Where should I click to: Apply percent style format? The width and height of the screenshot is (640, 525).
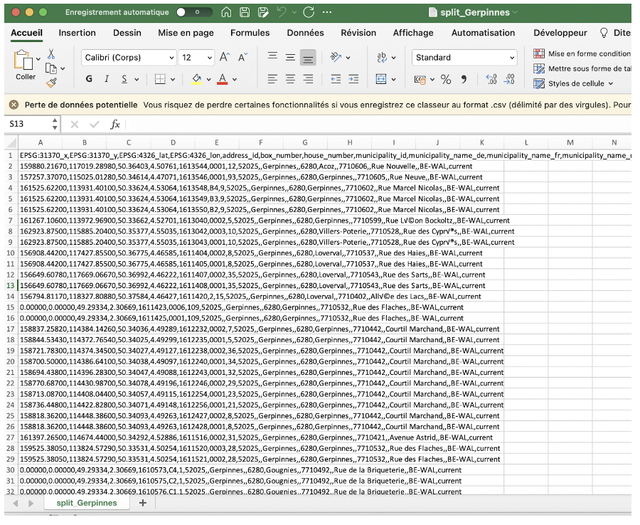tap(446, 79)
